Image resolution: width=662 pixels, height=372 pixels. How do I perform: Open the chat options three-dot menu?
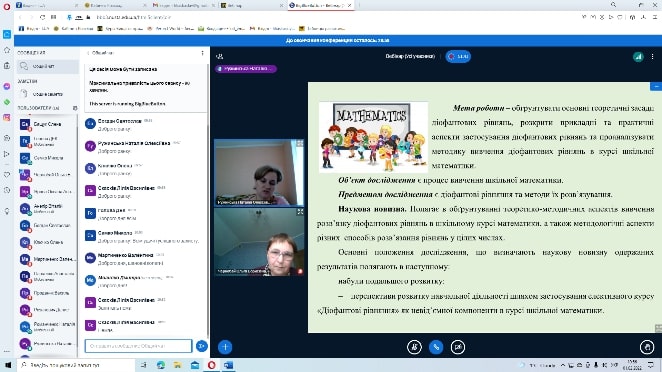point(202,53)
